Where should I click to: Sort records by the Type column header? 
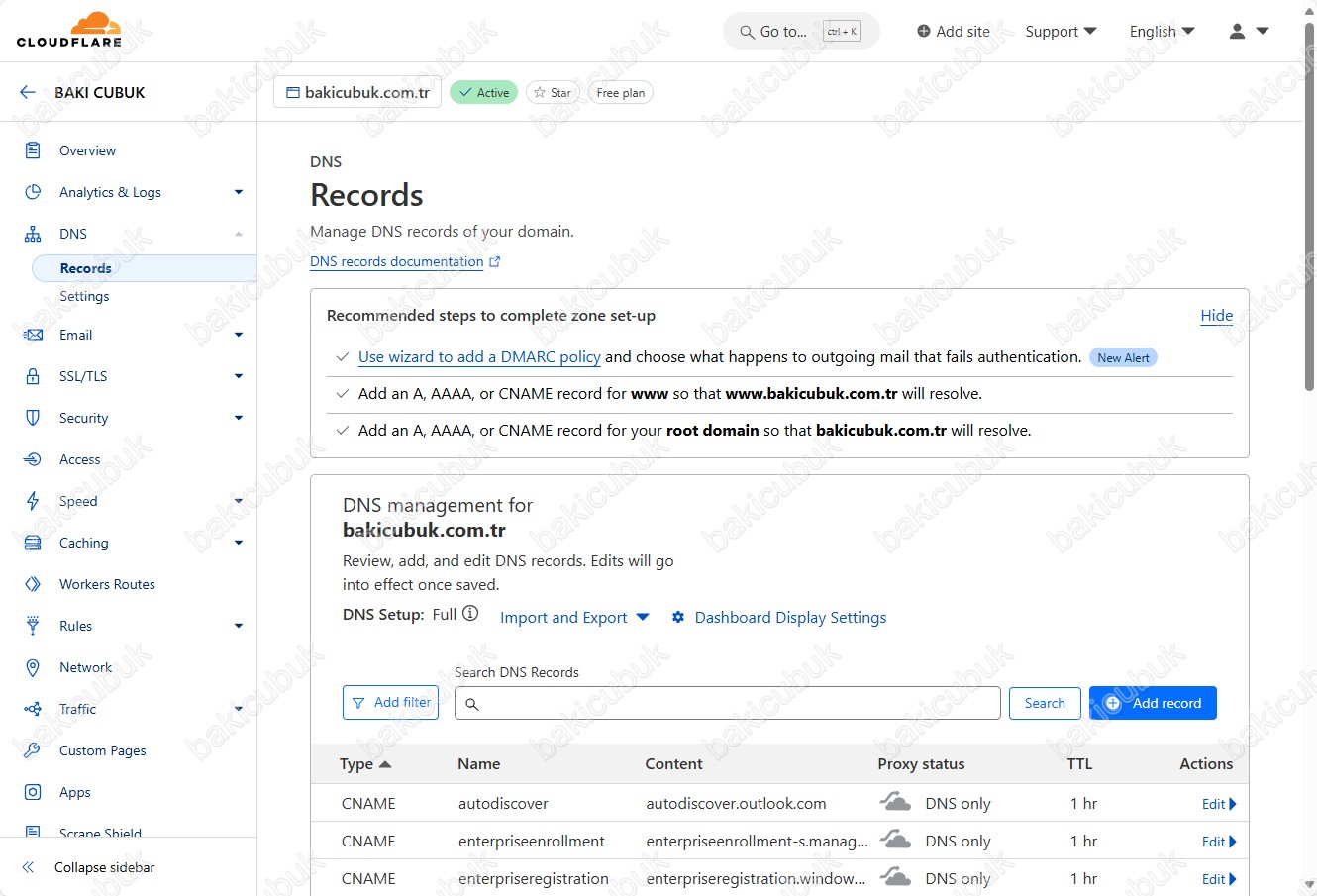pyautogui.click(x=365, y=763)
